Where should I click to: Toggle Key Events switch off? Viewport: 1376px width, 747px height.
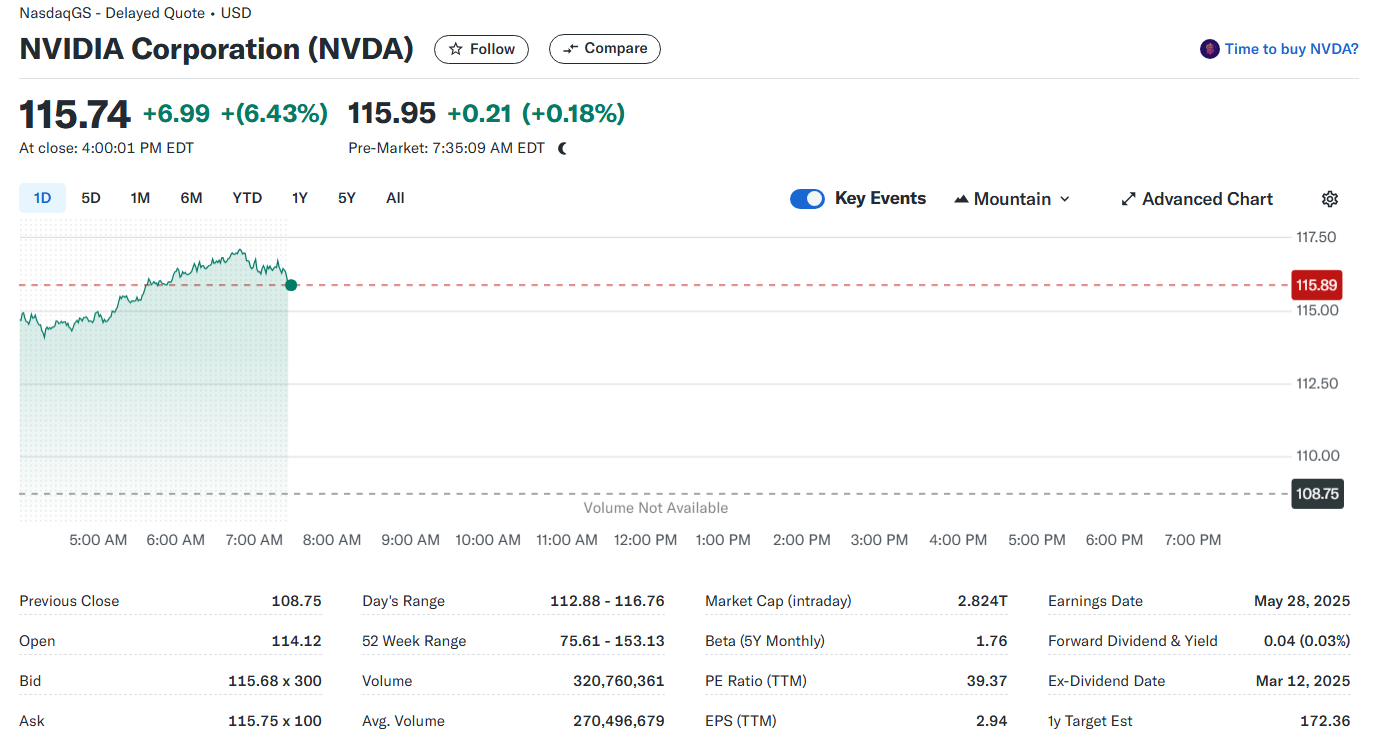pyautogui.click(x=807, y=199)
